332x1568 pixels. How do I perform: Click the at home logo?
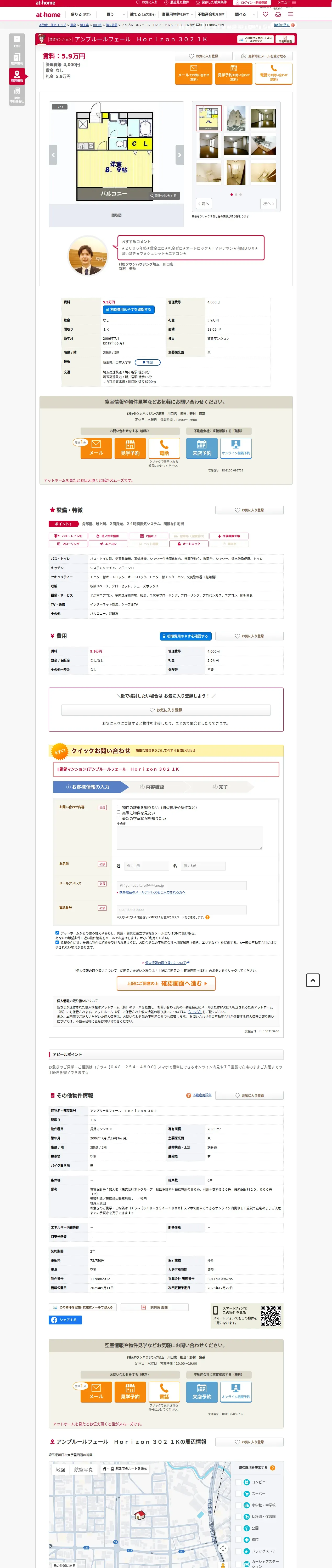pos(48,15)
